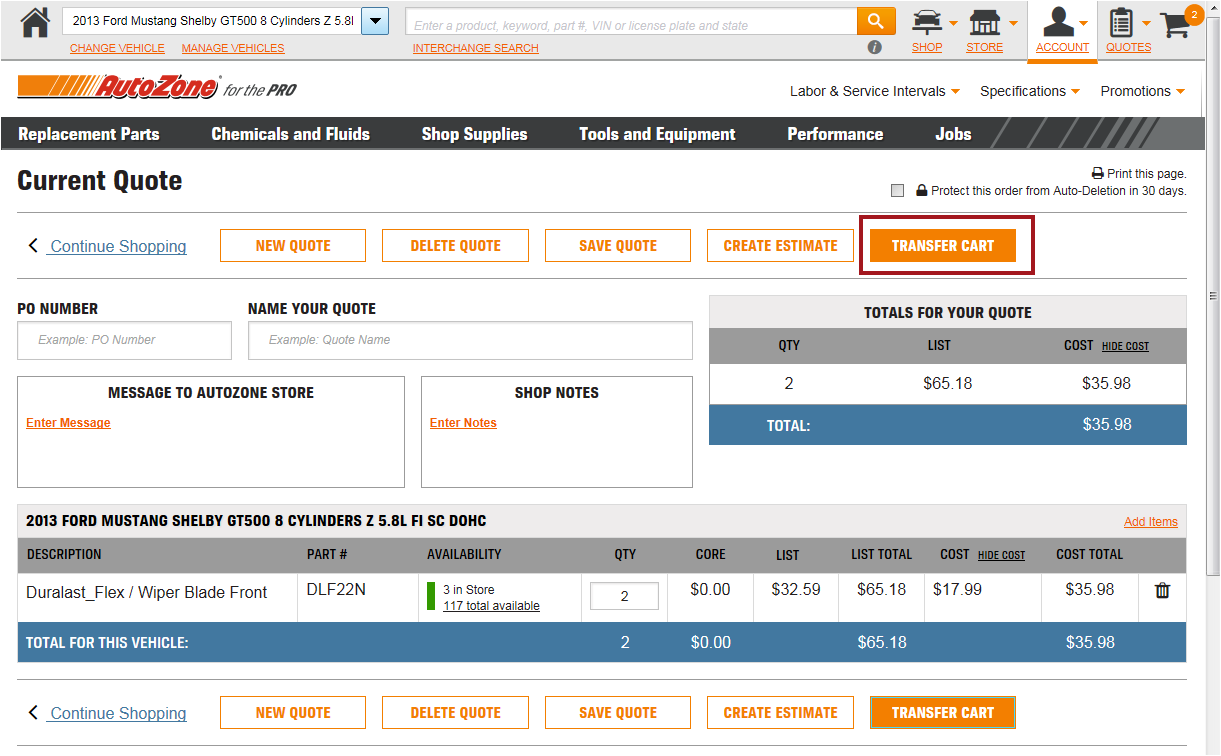Click the orange search magnifier button
1221x756 pixels.
pos(875,22)
